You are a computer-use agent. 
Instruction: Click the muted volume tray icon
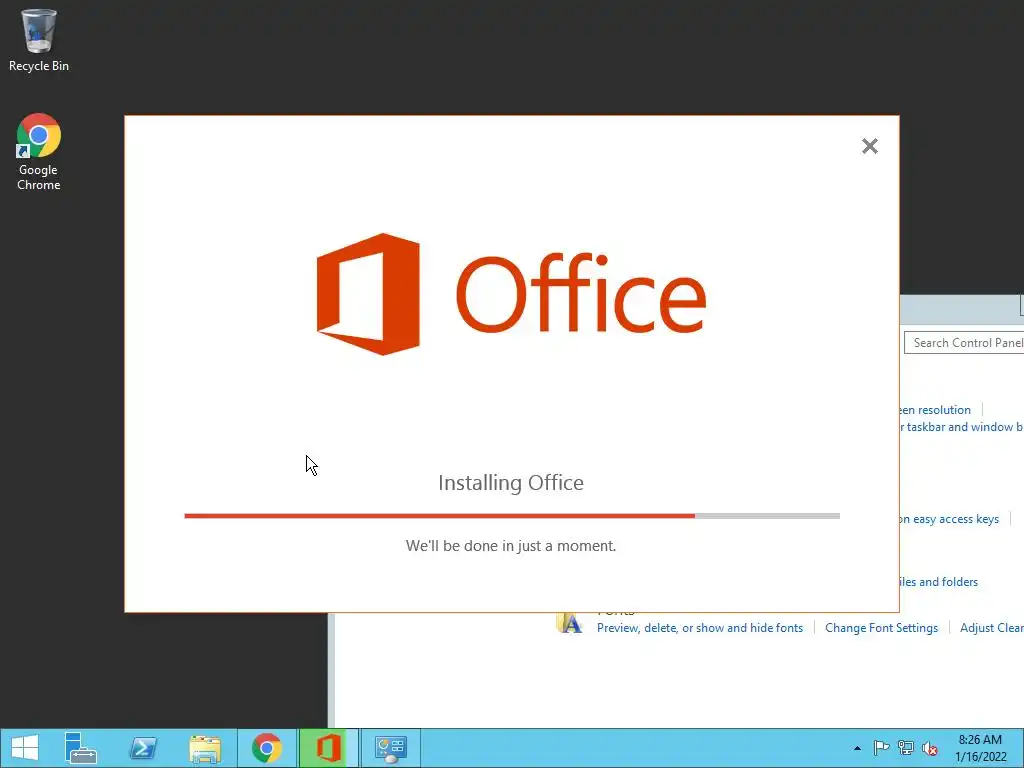[930, 748]
